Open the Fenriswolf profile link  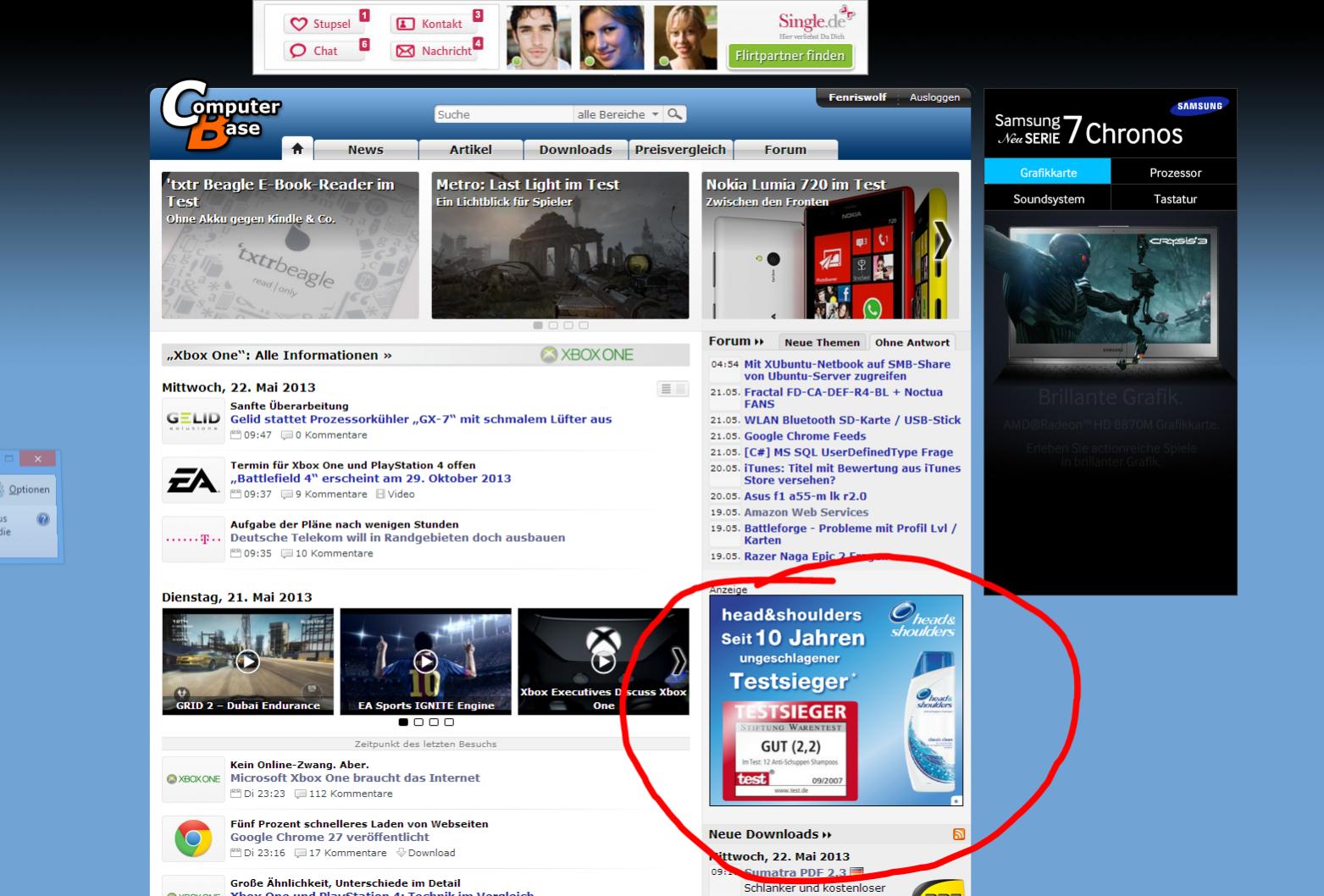point(857,97)
